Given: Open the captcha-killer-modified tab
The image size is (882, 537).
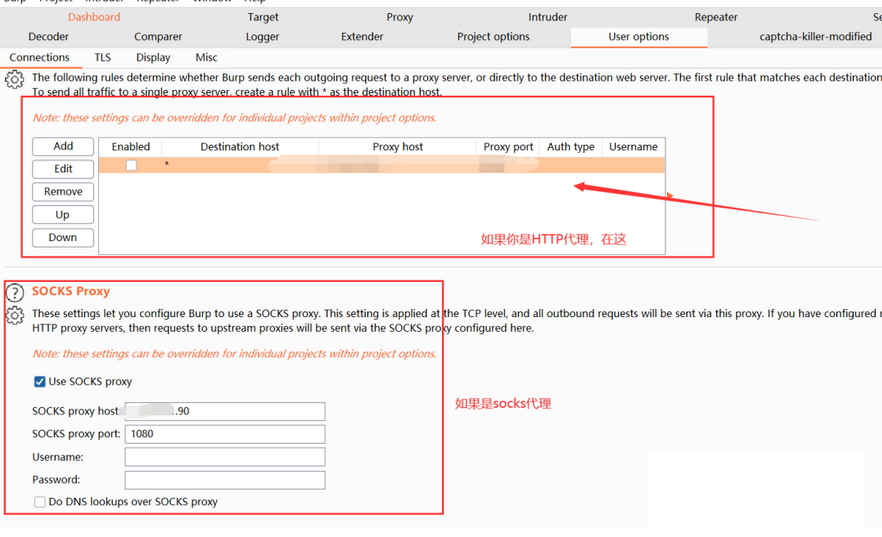Looking at the screenshot, I should coord(816,37).
